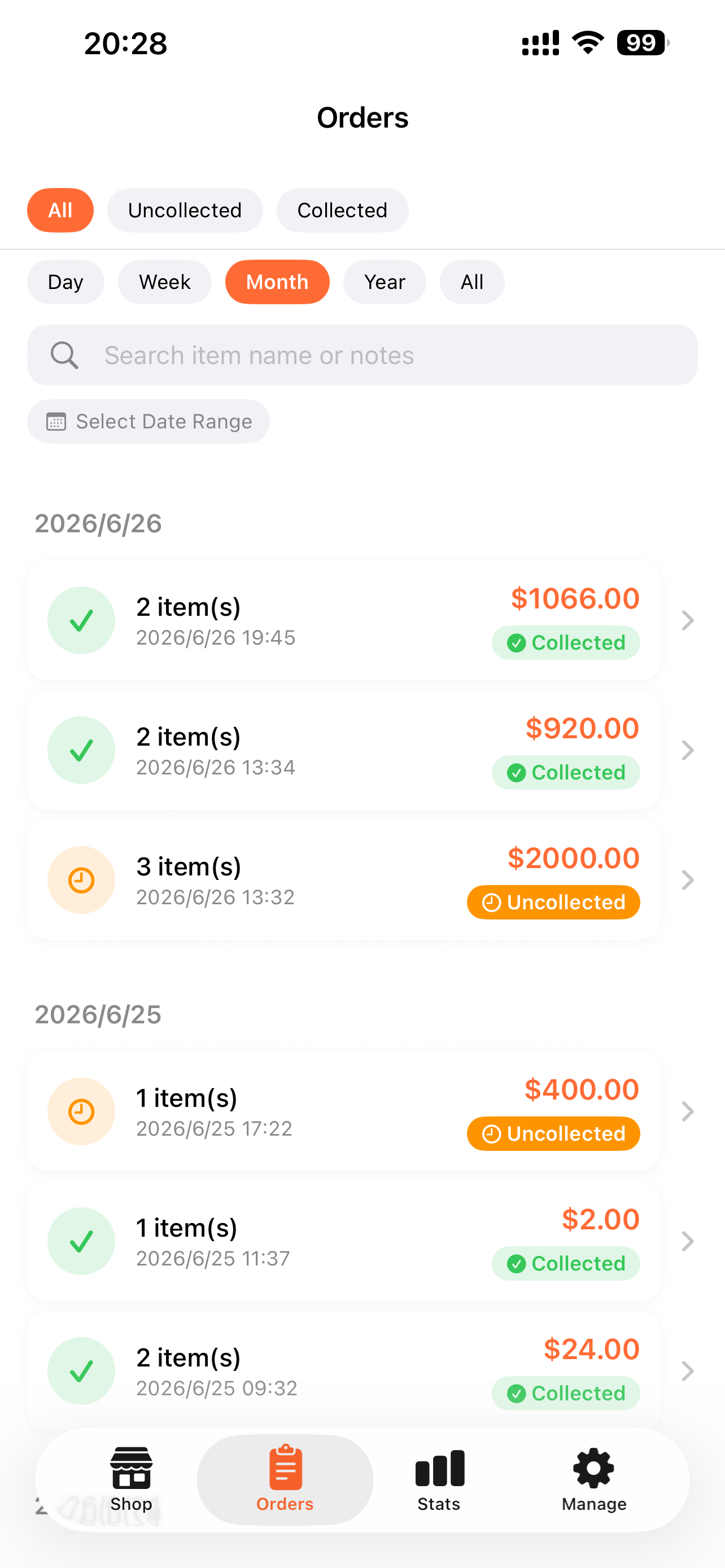The width and height of the screenshot is (725, 1568).
Task: Tap the green checkmark circle on the $1066.00 order
Action: [x=81, y=620]
